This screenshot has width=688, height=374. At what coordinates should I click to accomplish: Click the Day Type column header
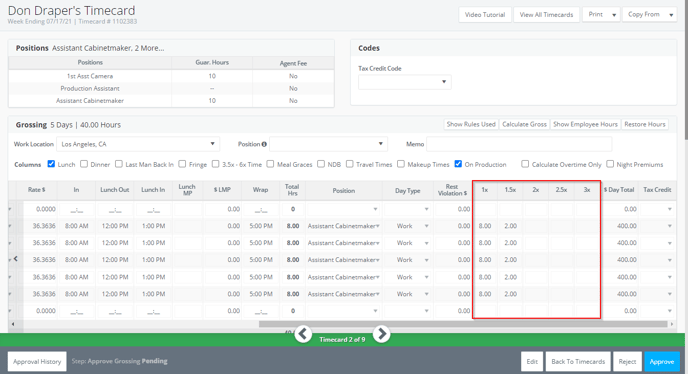pyautogui.click(x=408, y=190)
